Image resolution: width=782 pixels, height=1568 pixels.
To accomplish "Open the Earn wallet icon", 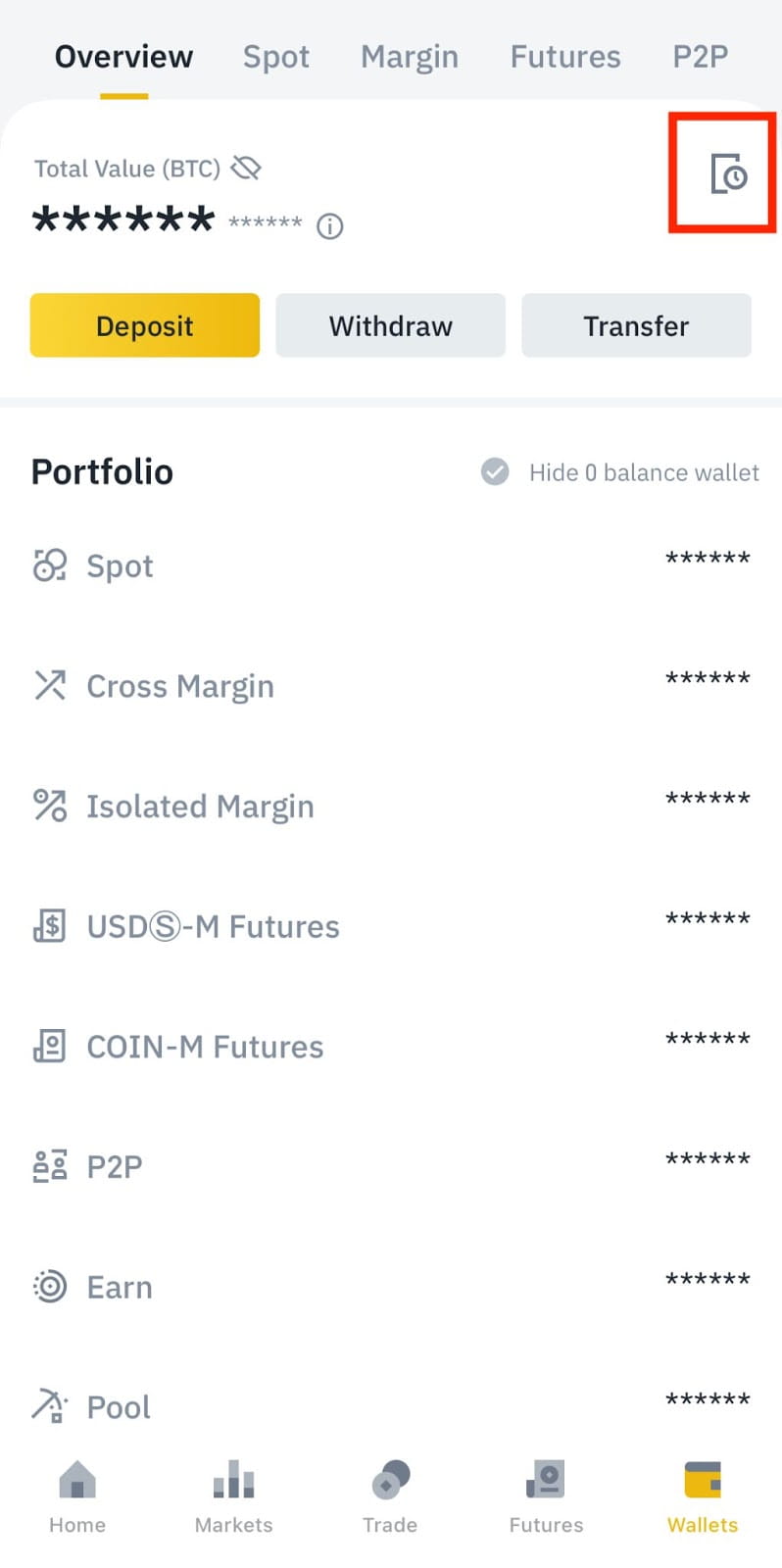I will (x=50, y=1287).
